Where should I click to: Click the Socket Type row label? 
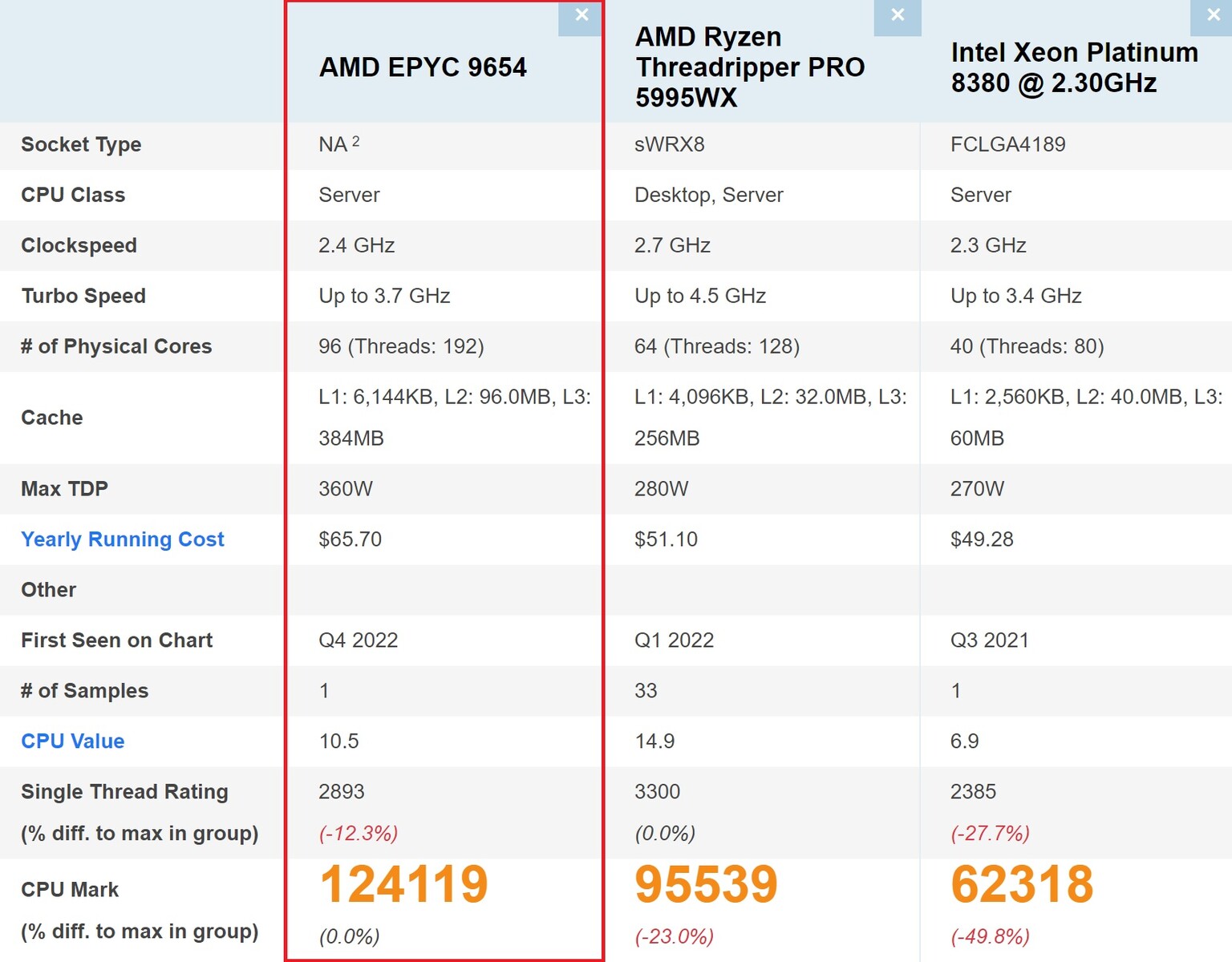pos(81,145)
